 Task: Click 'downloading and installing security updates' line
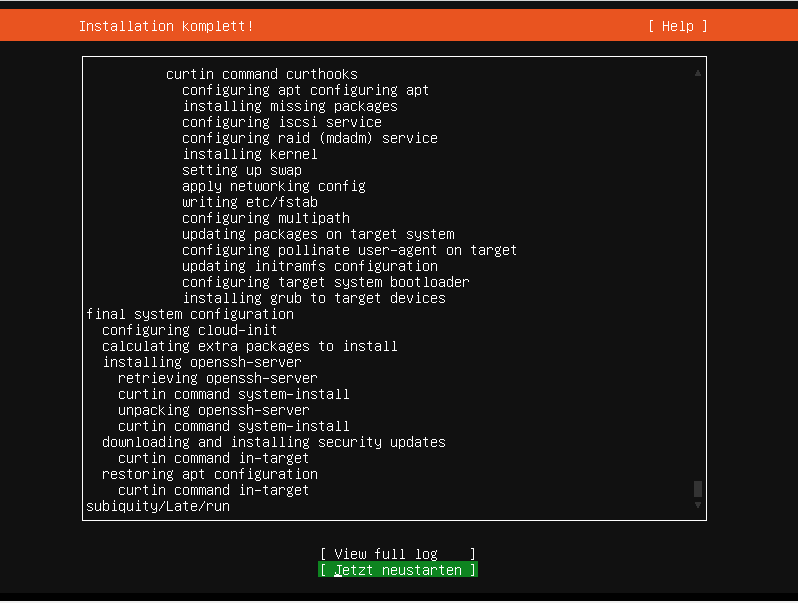point(274,442)
